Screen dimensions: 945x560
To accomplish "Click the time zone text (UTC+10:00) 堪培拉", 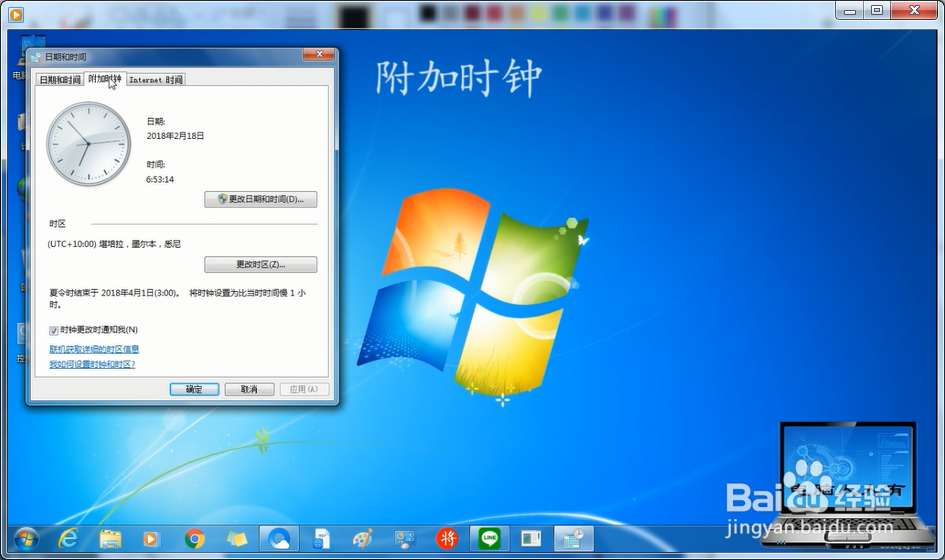I will pyautogui.click(x=114, y=244).
